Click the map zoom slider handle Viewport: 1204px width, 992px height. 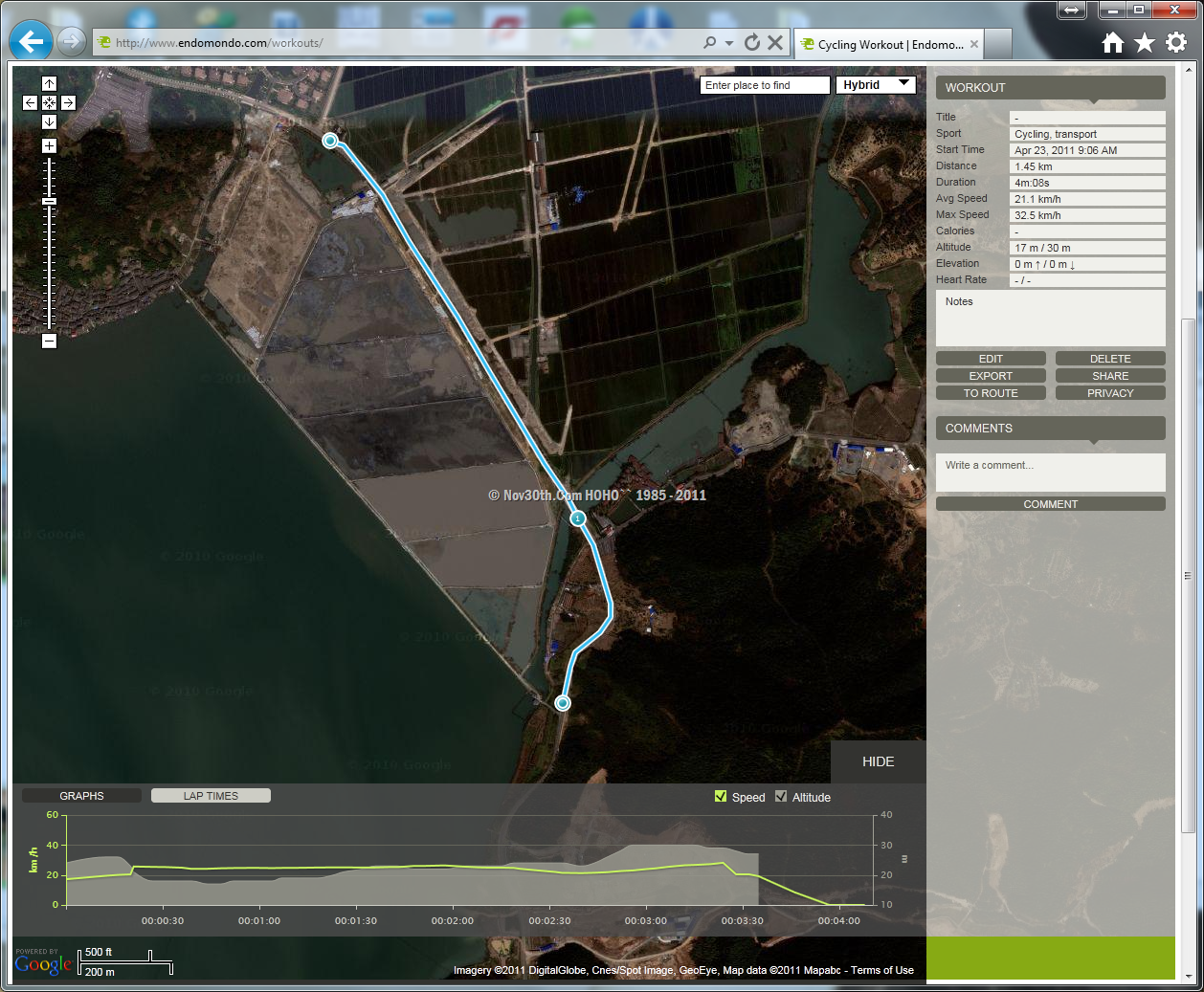[49, 201]
